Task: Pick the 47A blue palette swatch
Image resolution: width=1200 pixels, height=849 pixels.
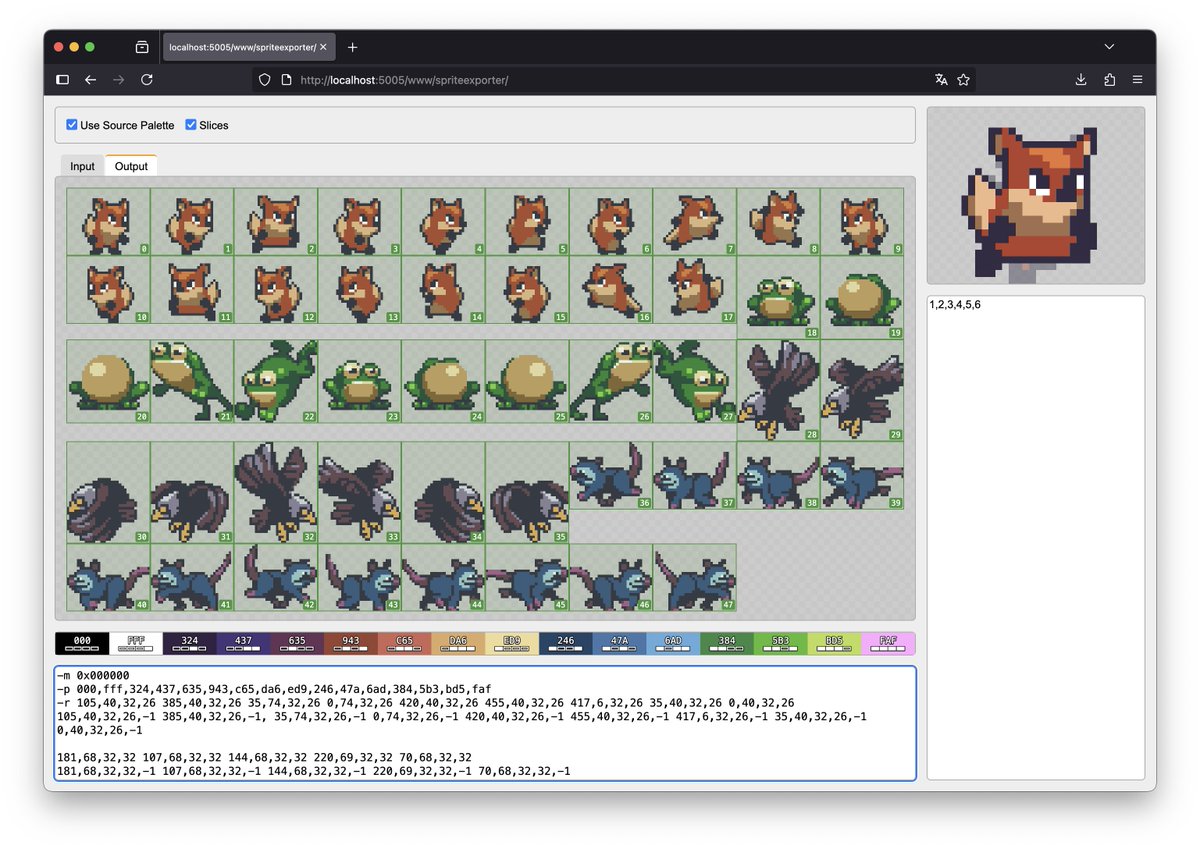Action: (619, 643)
